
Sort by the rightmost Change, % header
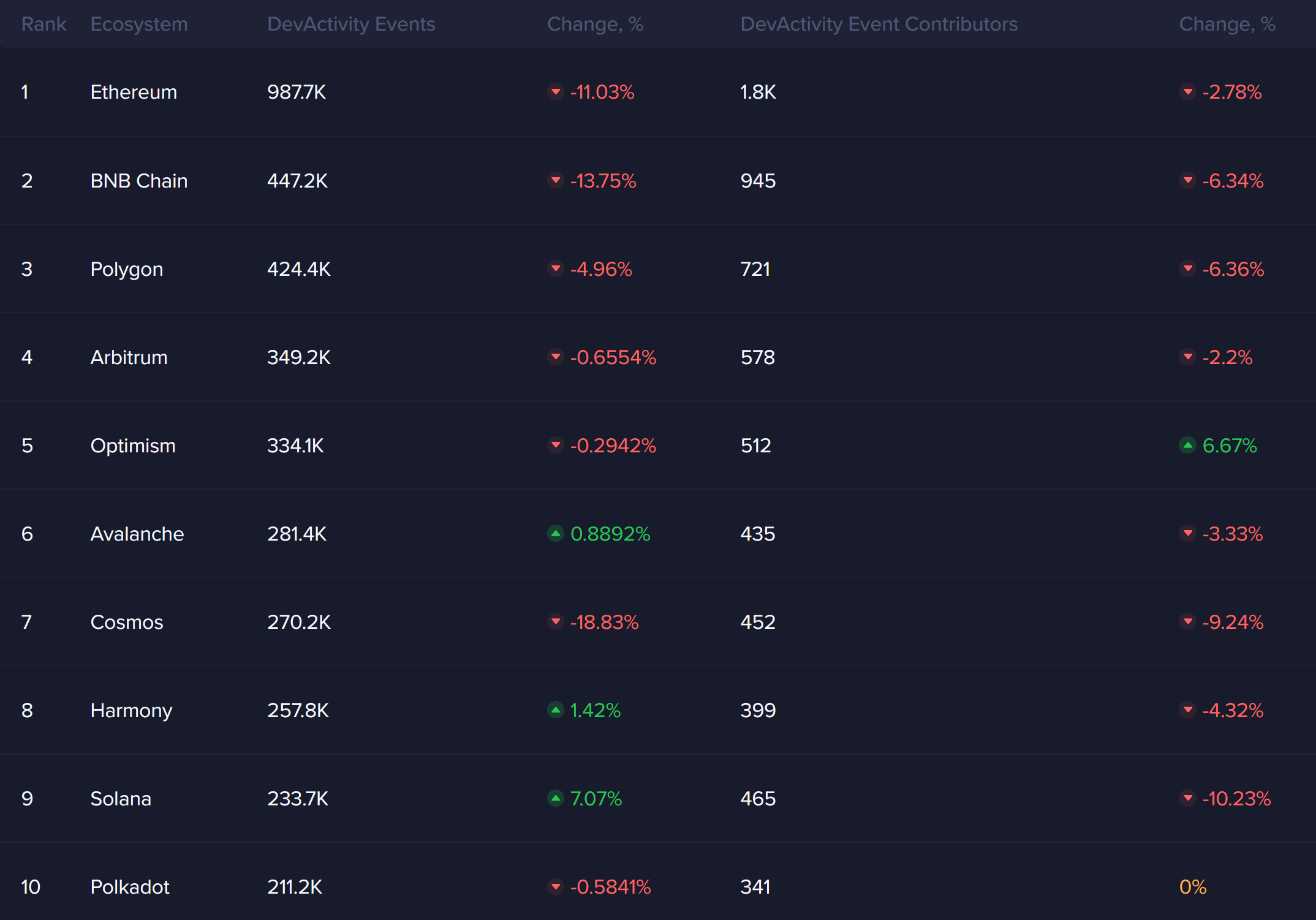pos(1227,24)
